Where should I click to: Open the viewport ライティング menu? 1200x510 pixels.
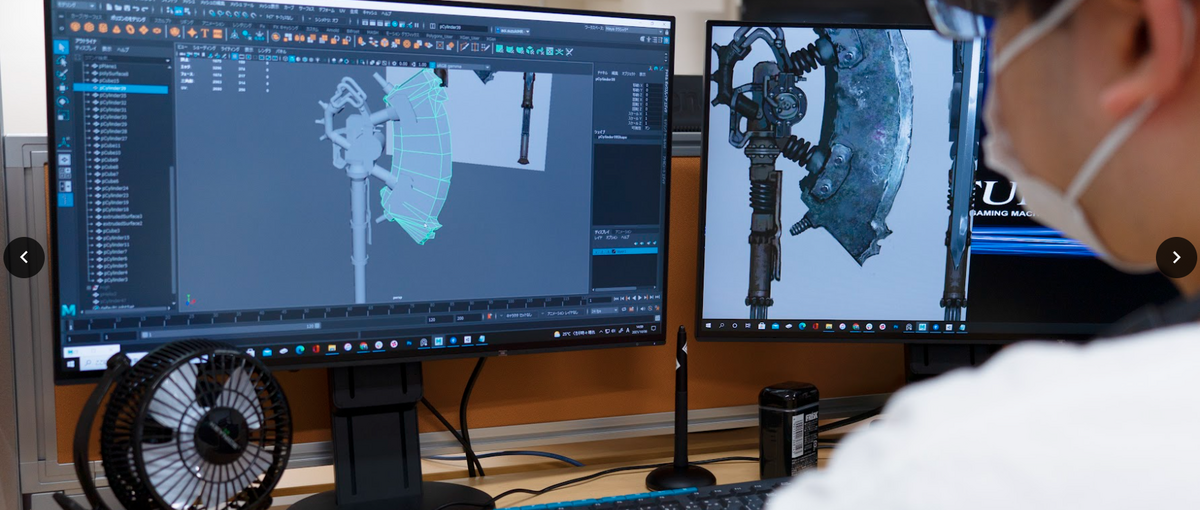click(230, 48)
